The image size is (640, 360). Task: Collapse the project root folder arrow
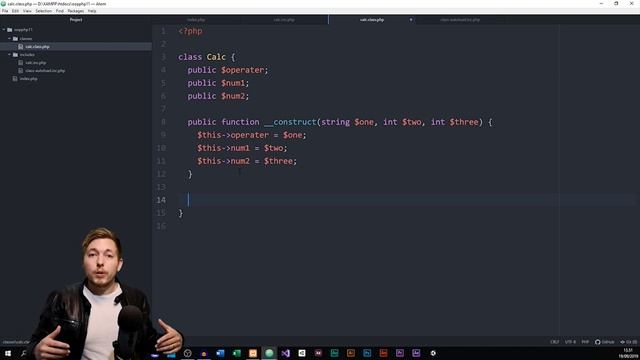pyautogui.click(x=4, y=30)
